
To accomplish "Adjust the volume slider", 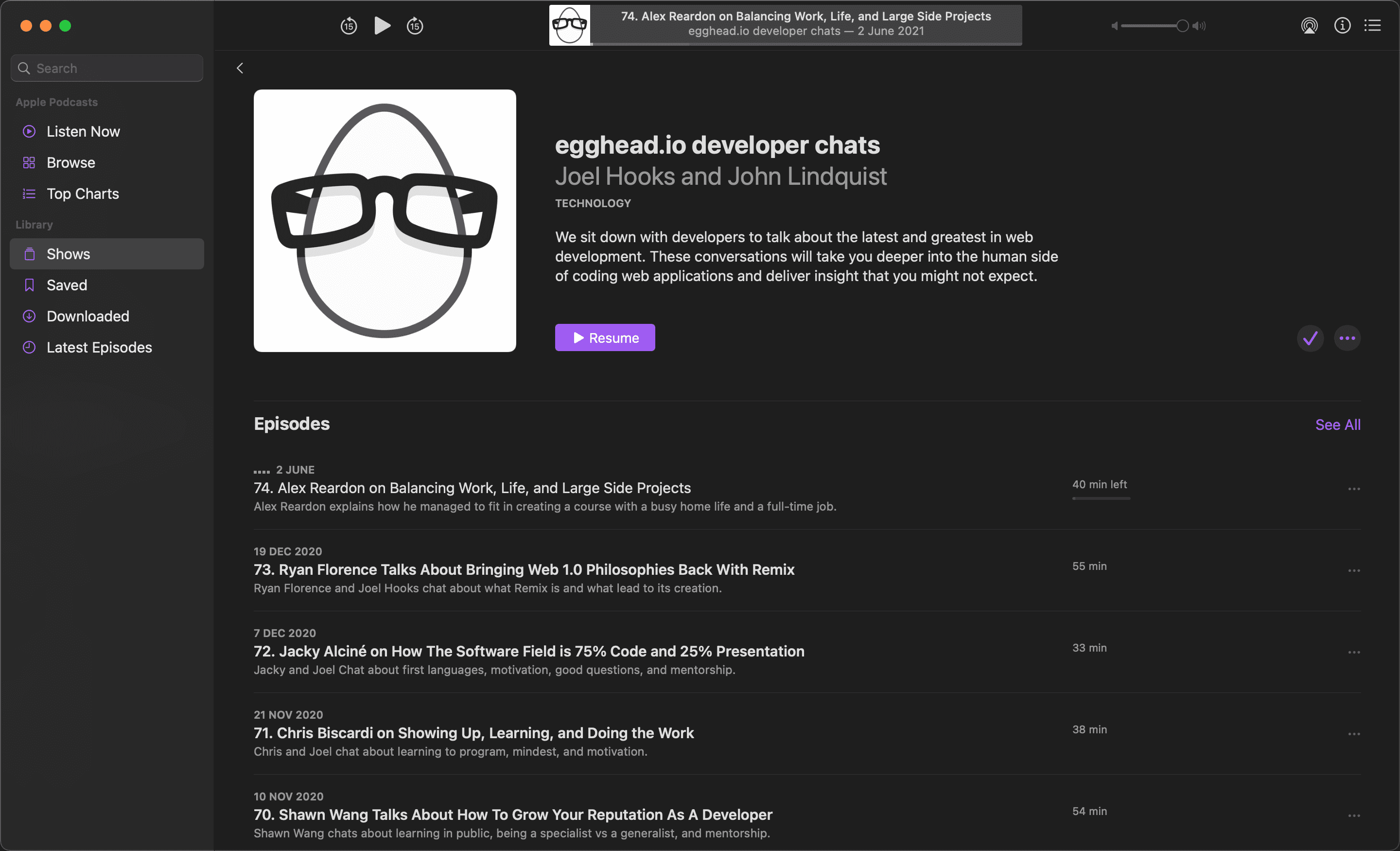I will tap(1155, 26).
